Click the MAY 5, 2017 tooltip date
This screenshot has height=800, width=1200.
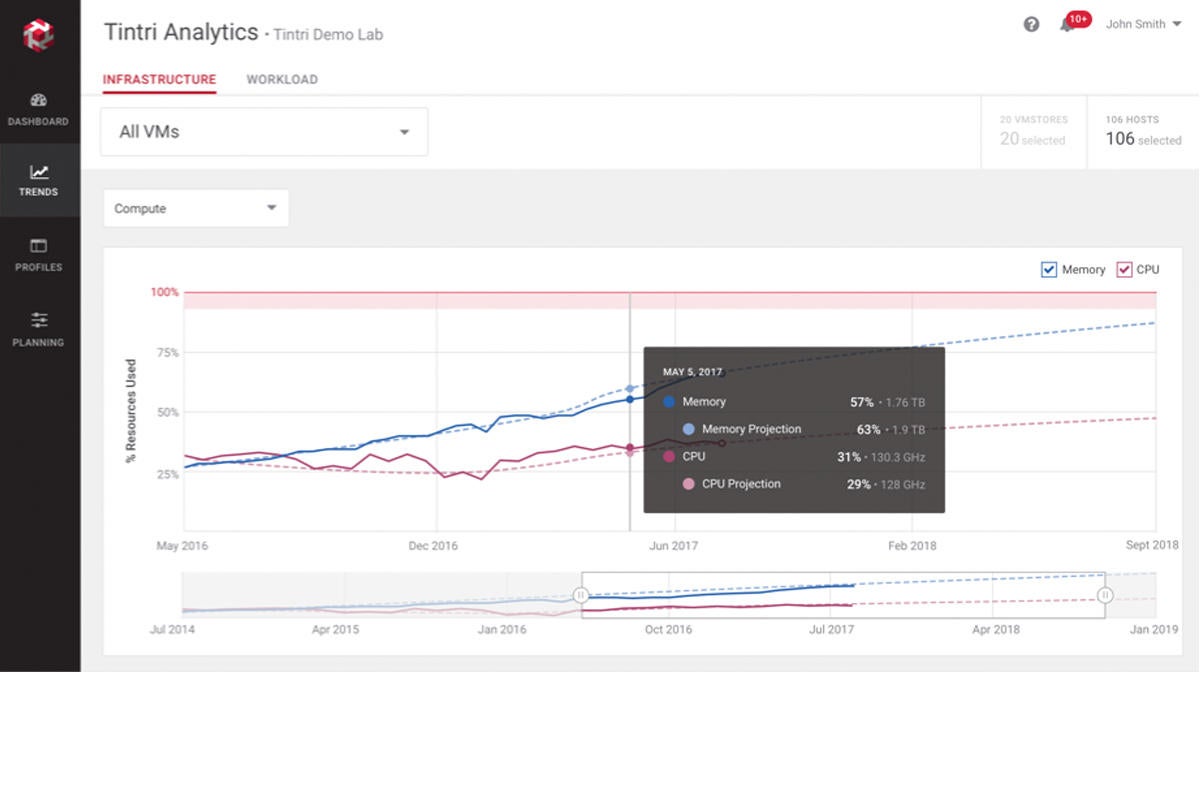[x=692, y=372]
